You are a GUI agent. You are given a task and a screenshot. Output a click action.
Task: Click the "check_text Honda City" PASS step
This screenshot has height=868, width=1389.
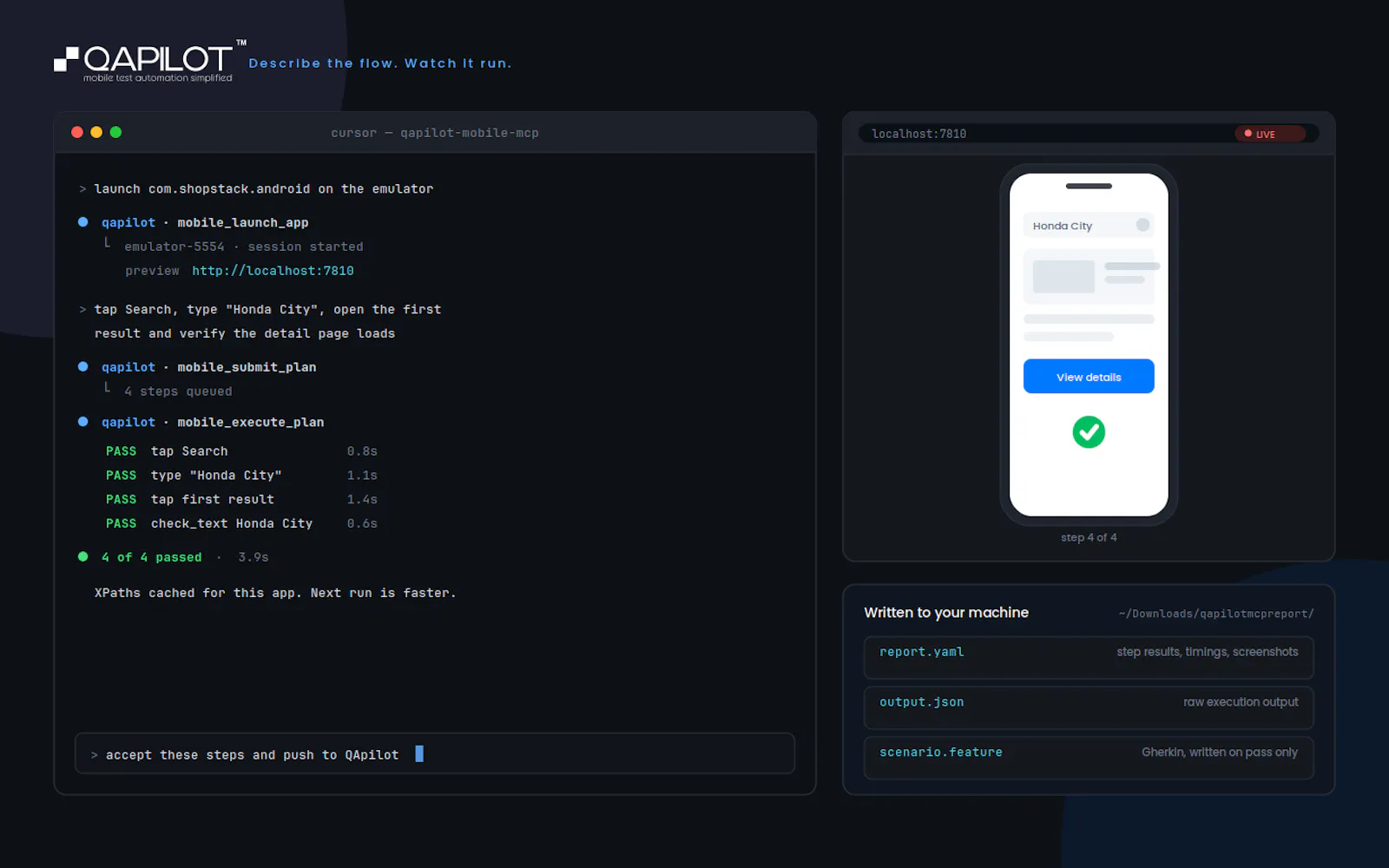[241, 524]
